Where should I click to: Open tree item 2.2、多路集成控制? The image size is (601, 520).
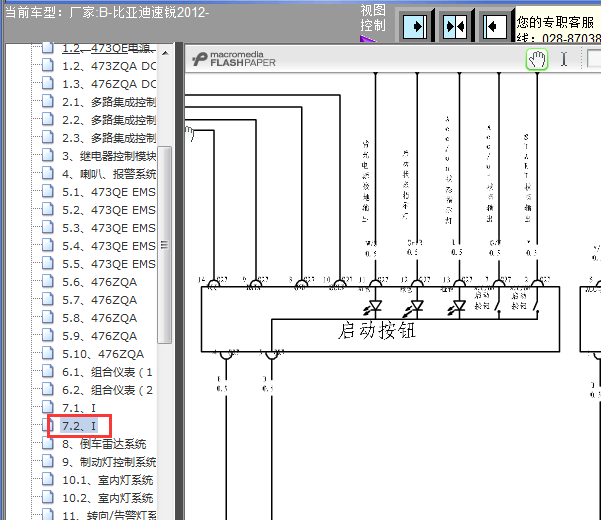click(109, 120)
